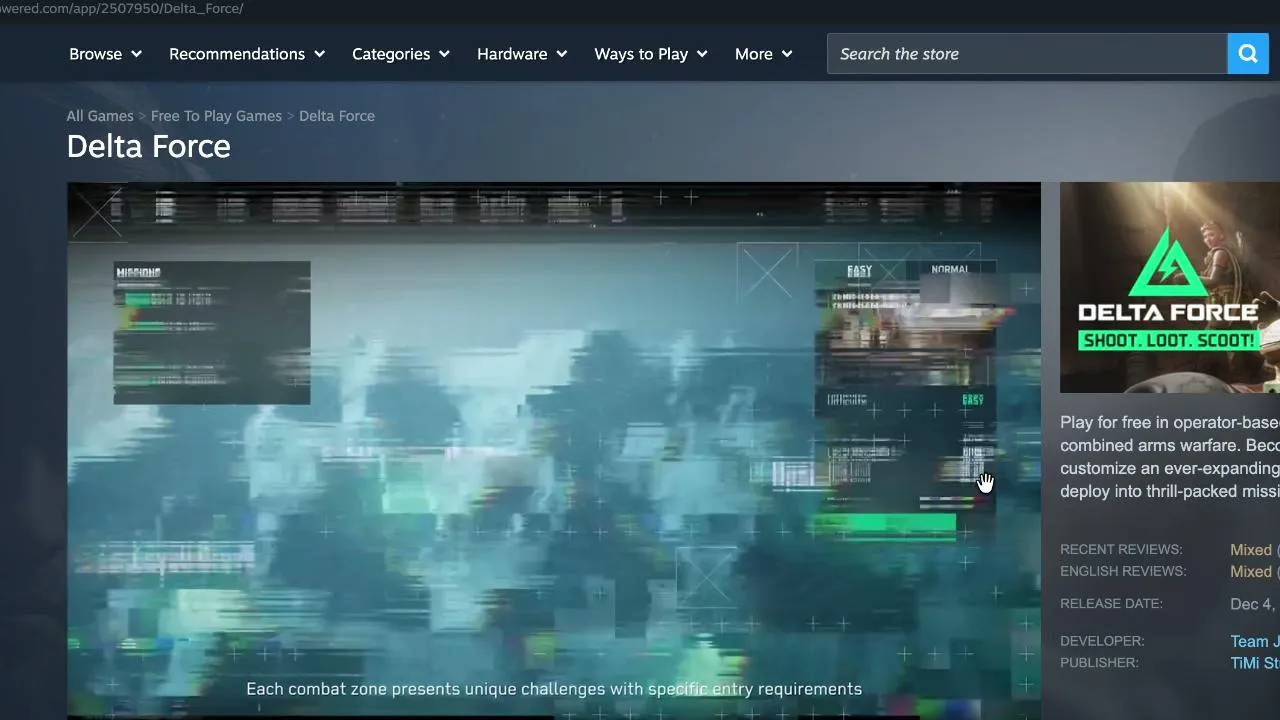Click the magnifier search button

(x=1248, y=54)
